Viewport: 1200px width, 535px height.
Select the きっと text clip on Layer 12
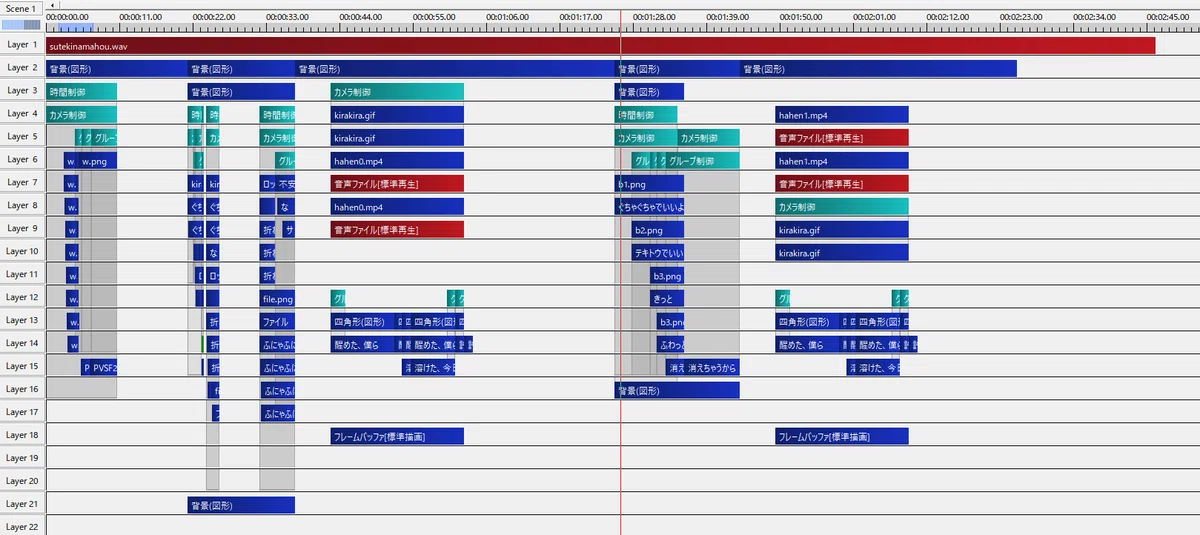pos(667,299)
